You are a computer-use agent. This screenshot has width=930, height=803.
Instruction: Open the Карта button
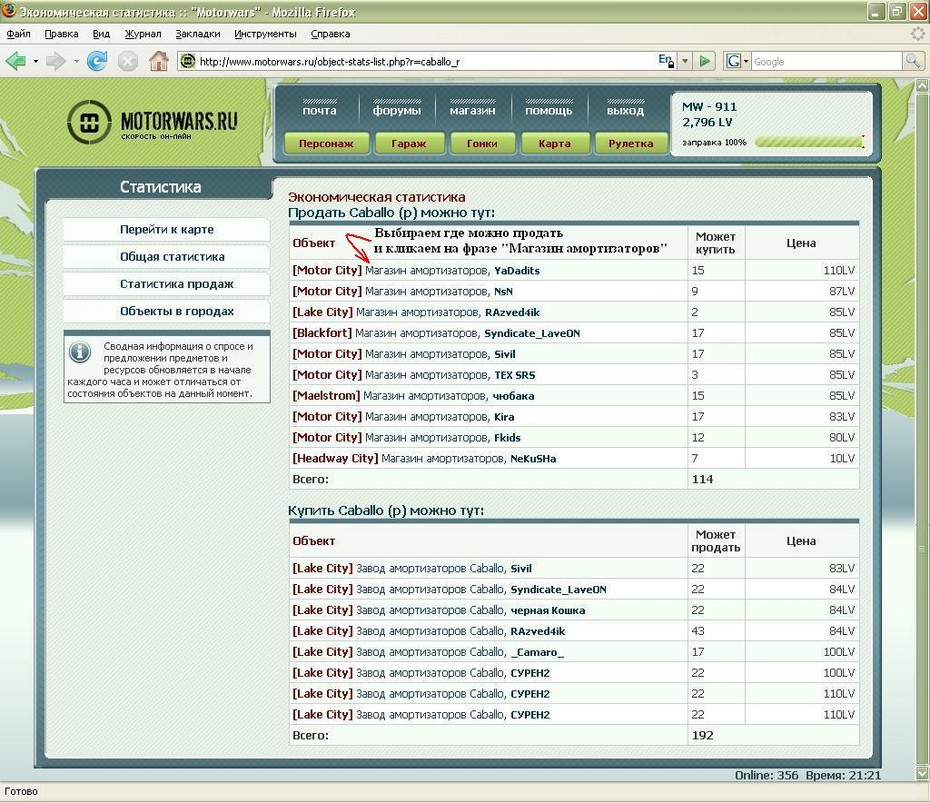555,144
